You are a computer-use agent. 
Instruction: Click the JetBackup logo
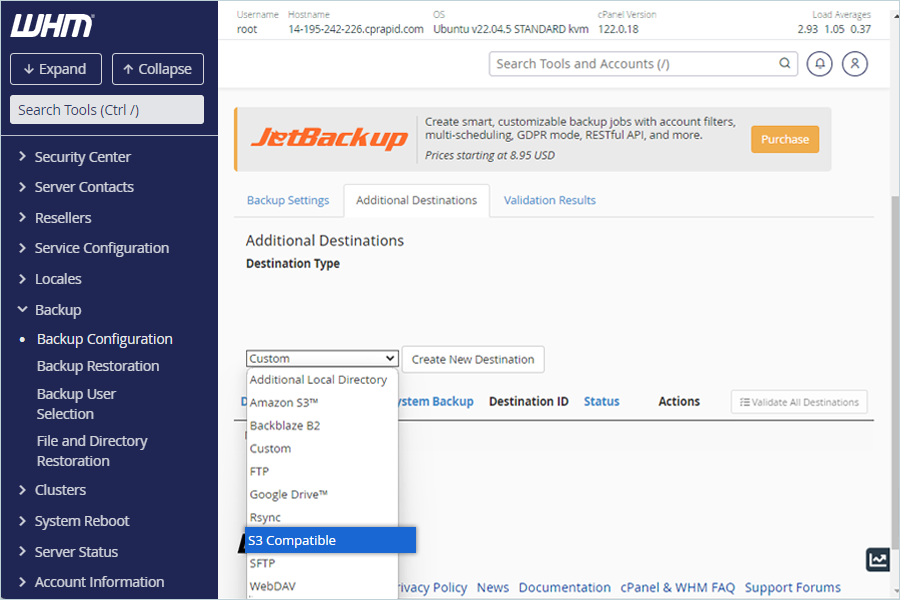pyautogui.click(x=329, y=138)
